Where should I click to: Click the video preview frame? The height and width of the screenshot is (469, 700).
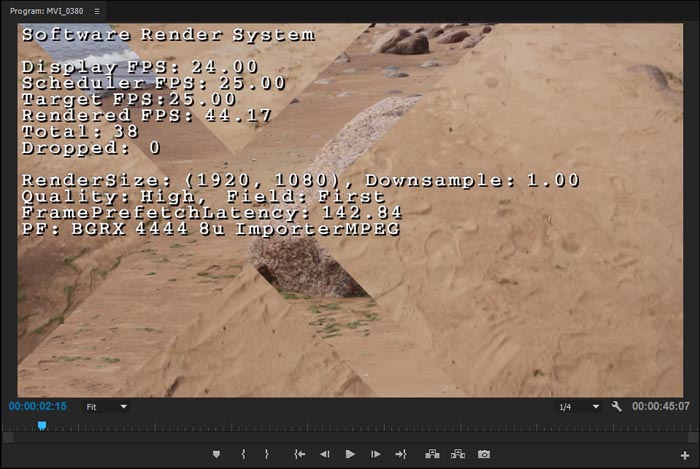350,210
